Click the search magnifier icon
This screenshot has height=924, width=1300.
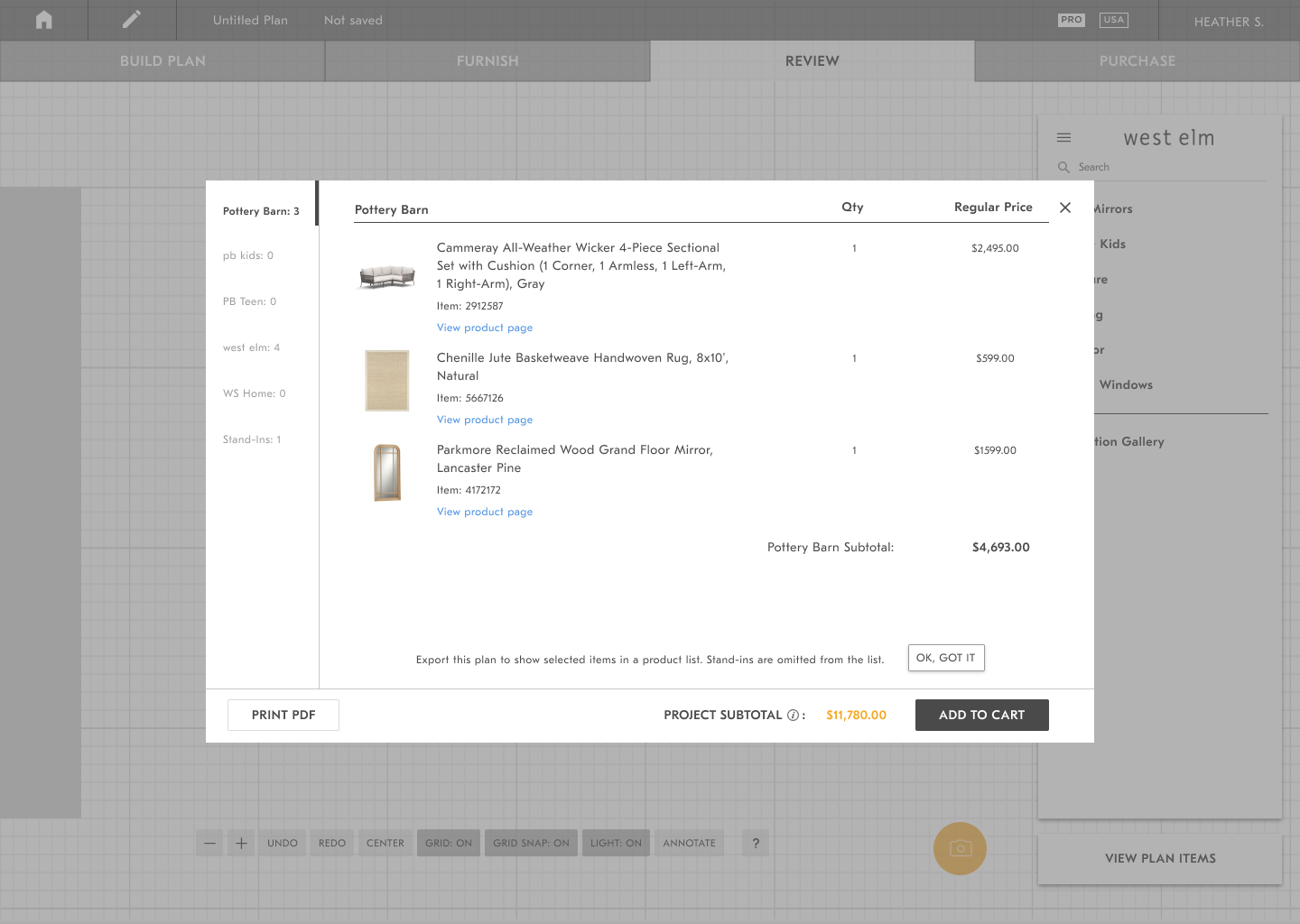[x=1063, y=167]
